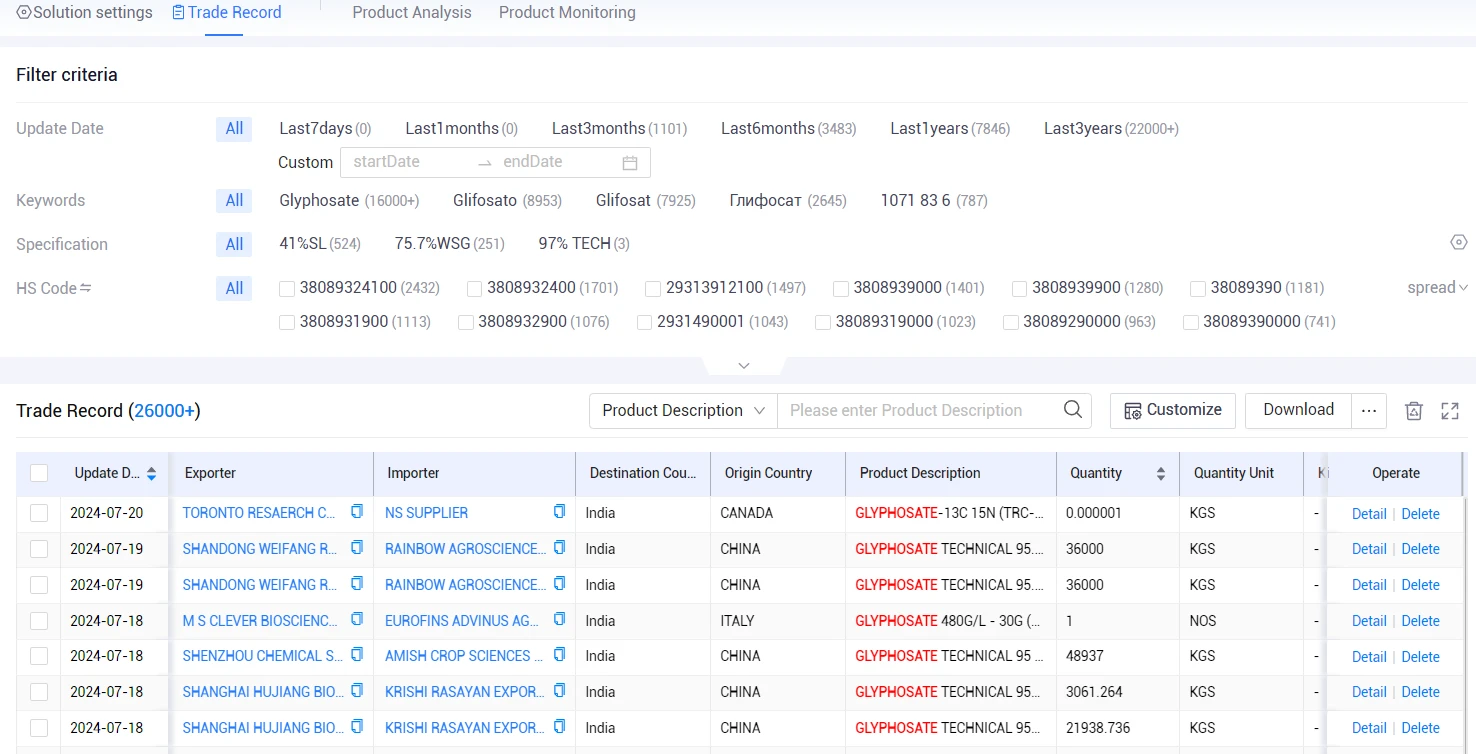
Task: Check HS code 38089324100 checkbox
Action: tap(287, 288)
